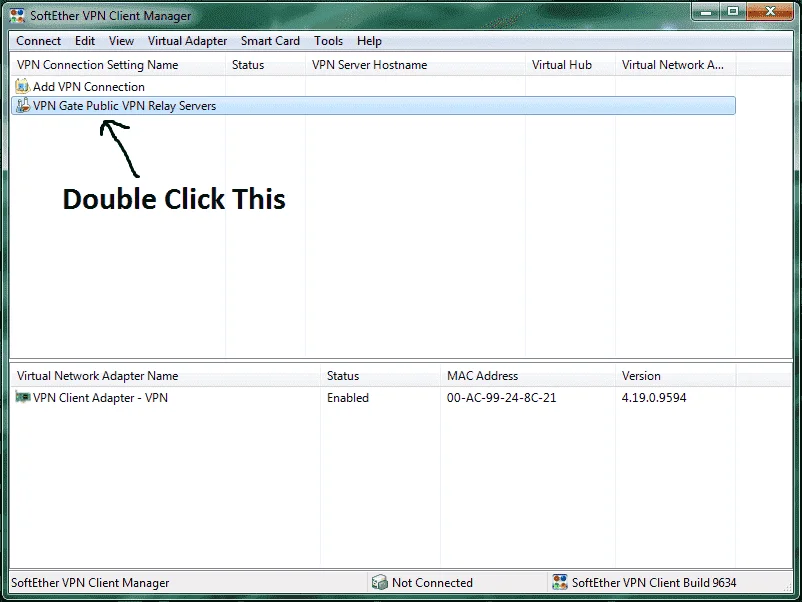Sort by VPN Server Hostname column
The height and width of the screenshot is (602, 802).
pos(415,65)
